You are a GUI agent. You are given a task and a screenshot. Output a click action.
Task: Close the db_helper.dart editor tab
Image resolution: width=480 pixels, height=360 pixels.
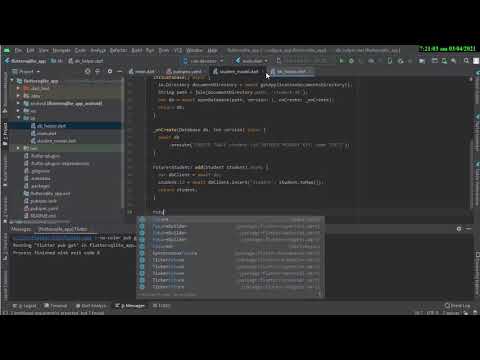(x=310, y=71)
